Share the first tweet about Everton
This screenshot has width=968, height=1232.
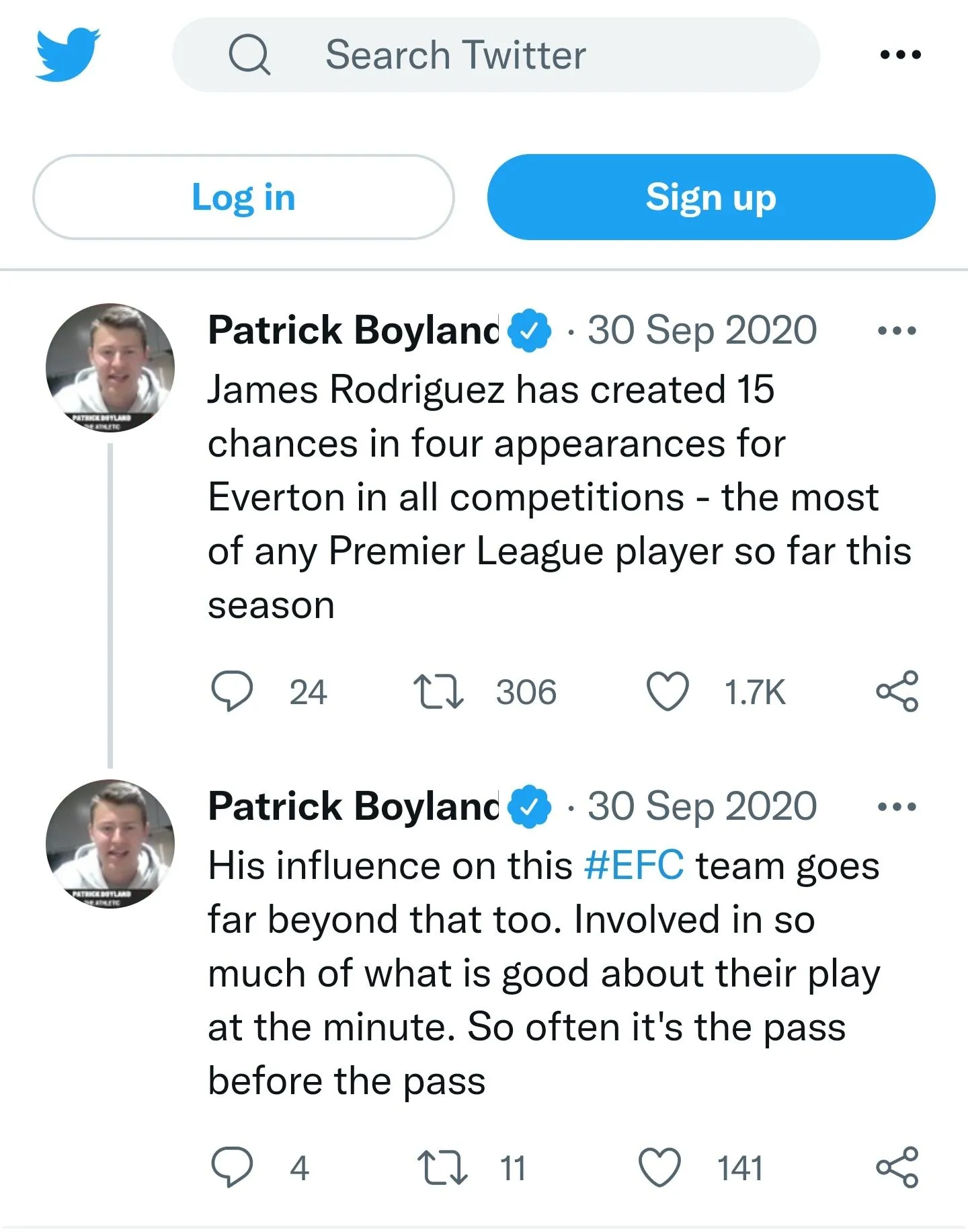click(x=897, y=691)
